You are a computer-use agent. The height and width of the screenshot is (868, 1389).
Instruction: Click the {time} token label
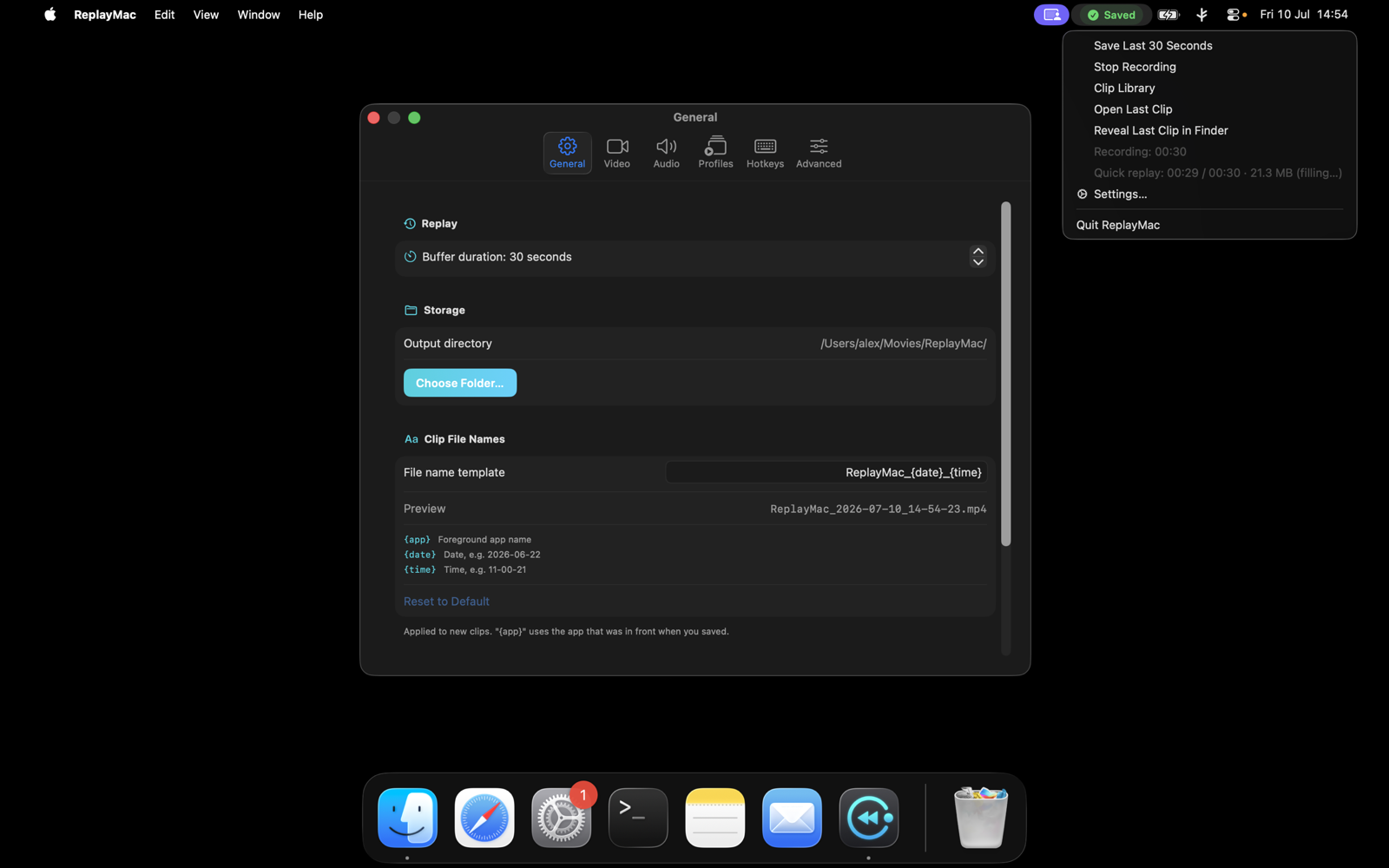(420, 570)
